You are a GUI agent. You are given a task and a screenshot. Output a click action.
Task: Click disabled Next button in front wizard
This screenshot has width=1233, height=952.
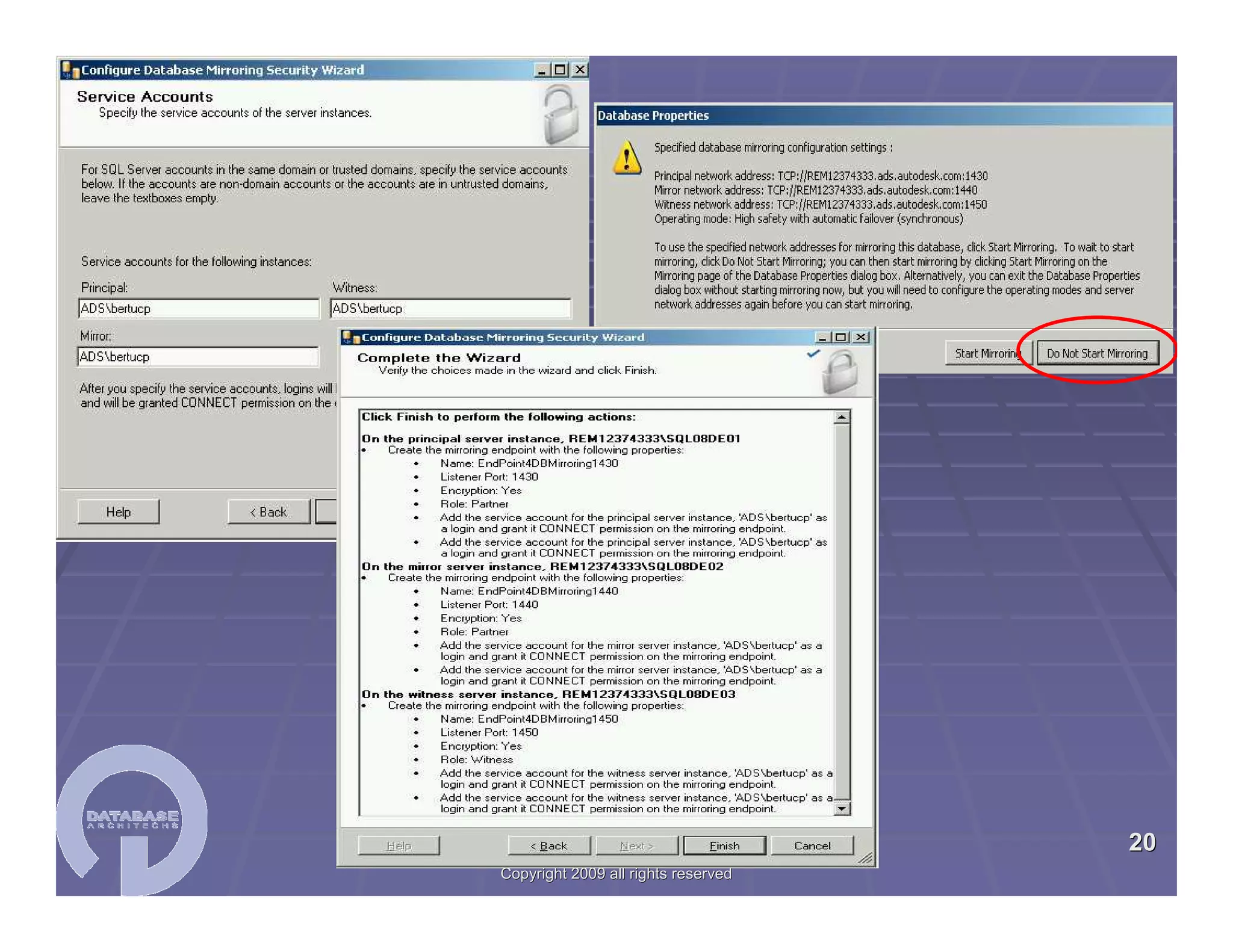pyautogui.click(x=636, y=845)
